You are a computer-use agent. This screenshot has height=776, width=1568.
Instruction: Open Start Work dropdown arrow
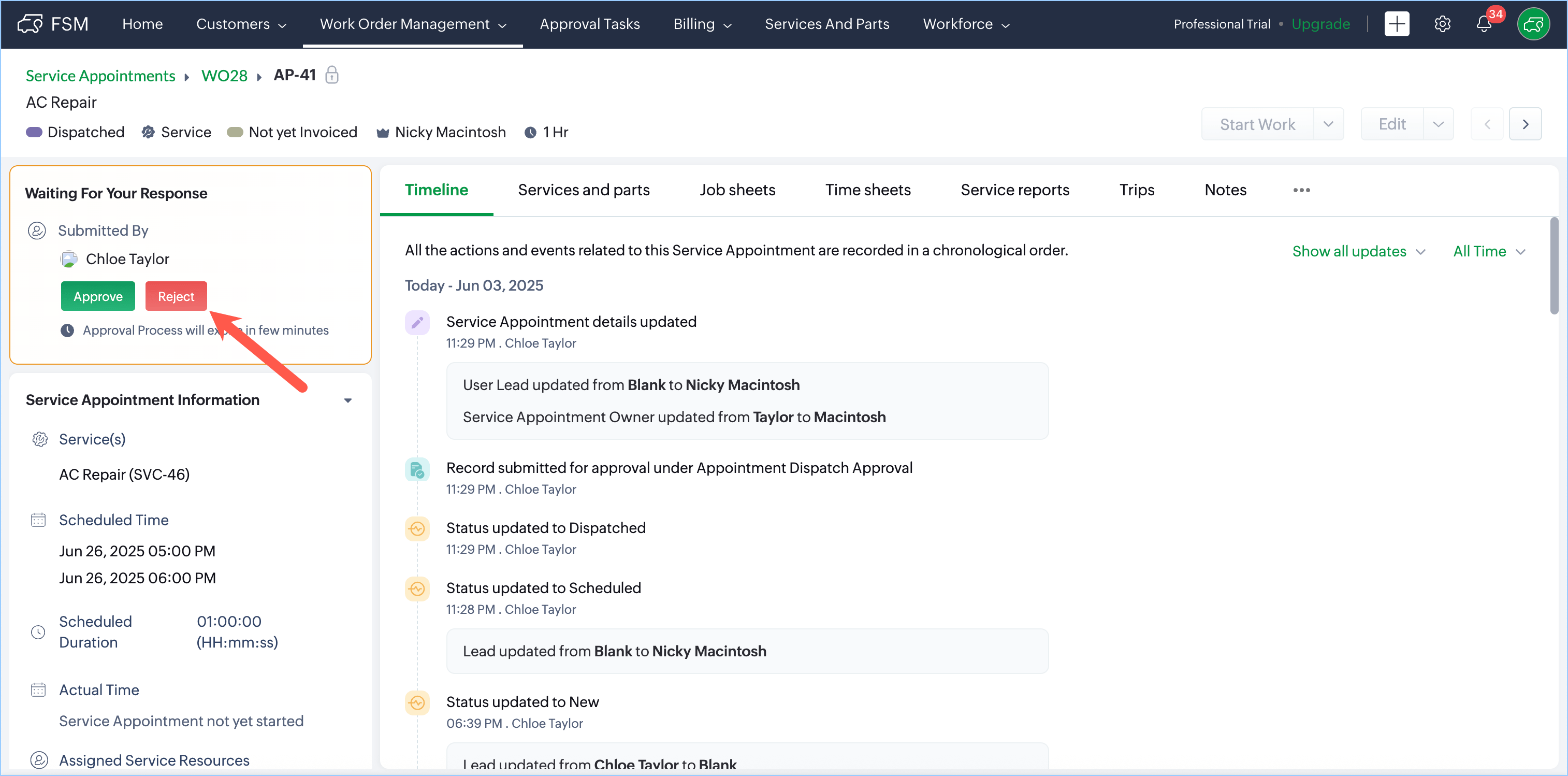pos(1328,124)
